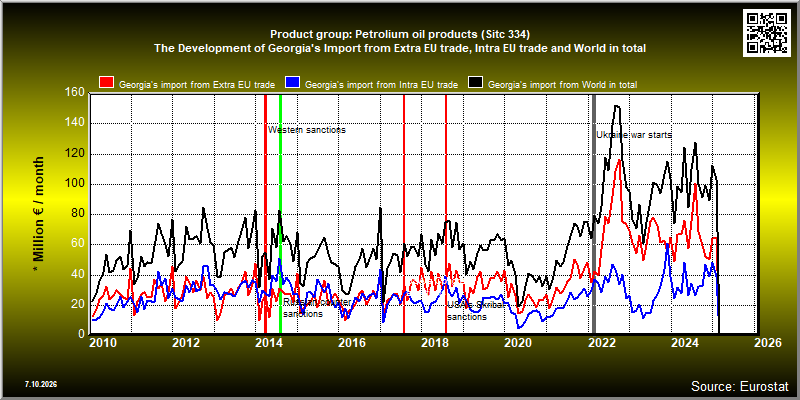Select legend text "Georgia's import from World in total"
800x400 pixels.
coord(563,85)
